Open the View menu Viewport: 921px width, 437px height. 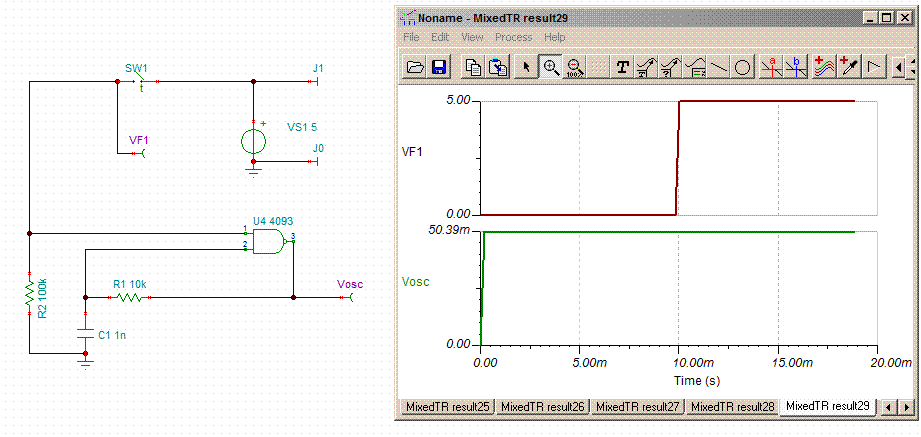coord(472,37)
